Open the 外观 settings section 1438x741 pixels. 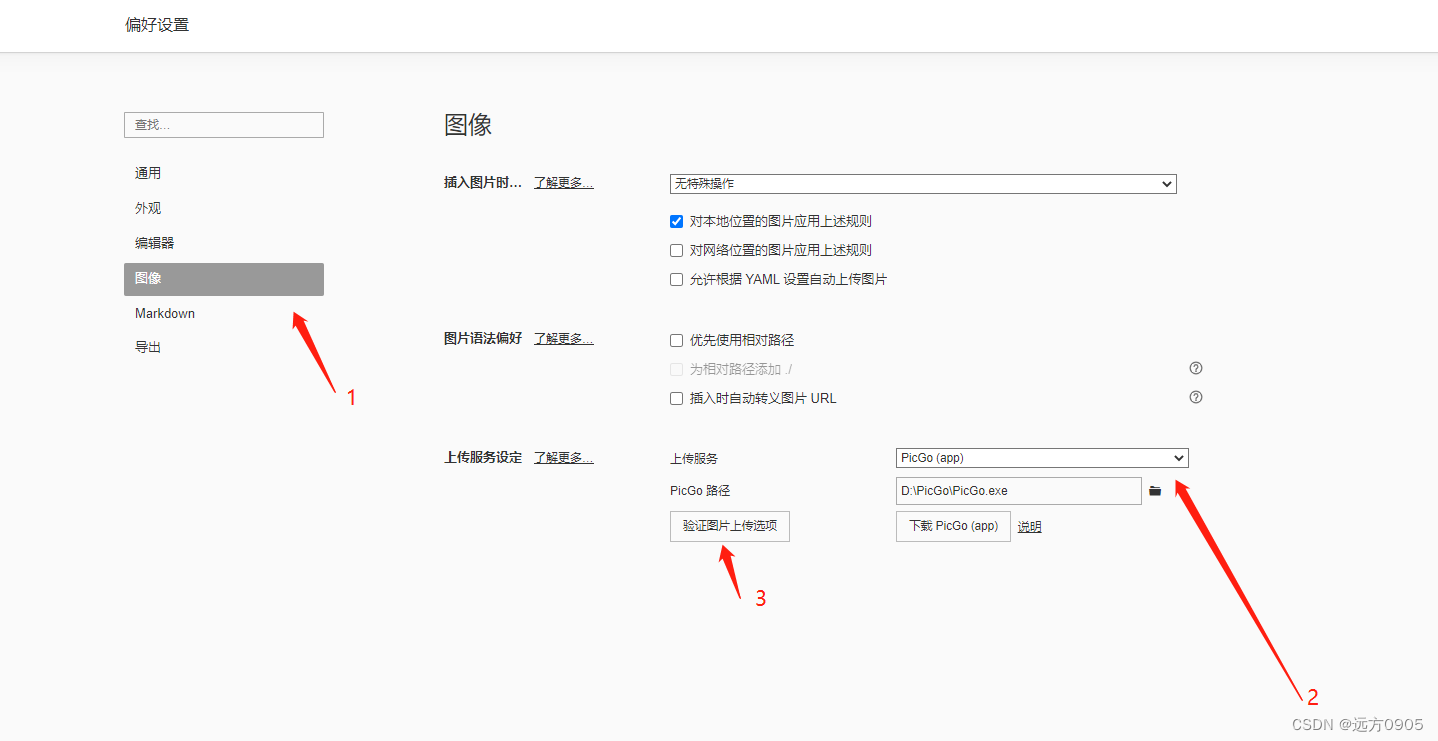(224, 208)
